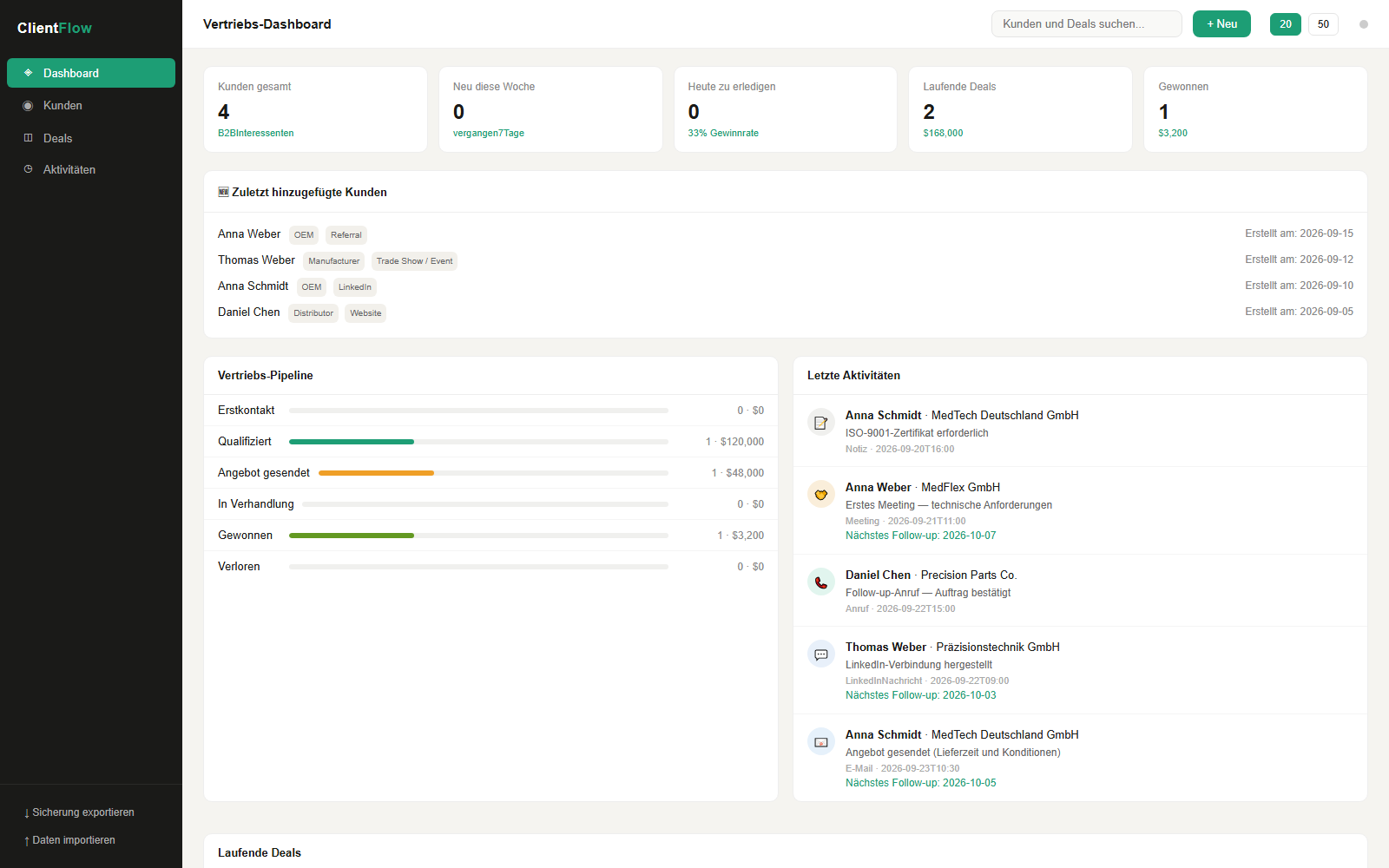Click the message bubble icon for Thomas Weber
Screen dimensions: 1389x868
[x=821, y=654]
